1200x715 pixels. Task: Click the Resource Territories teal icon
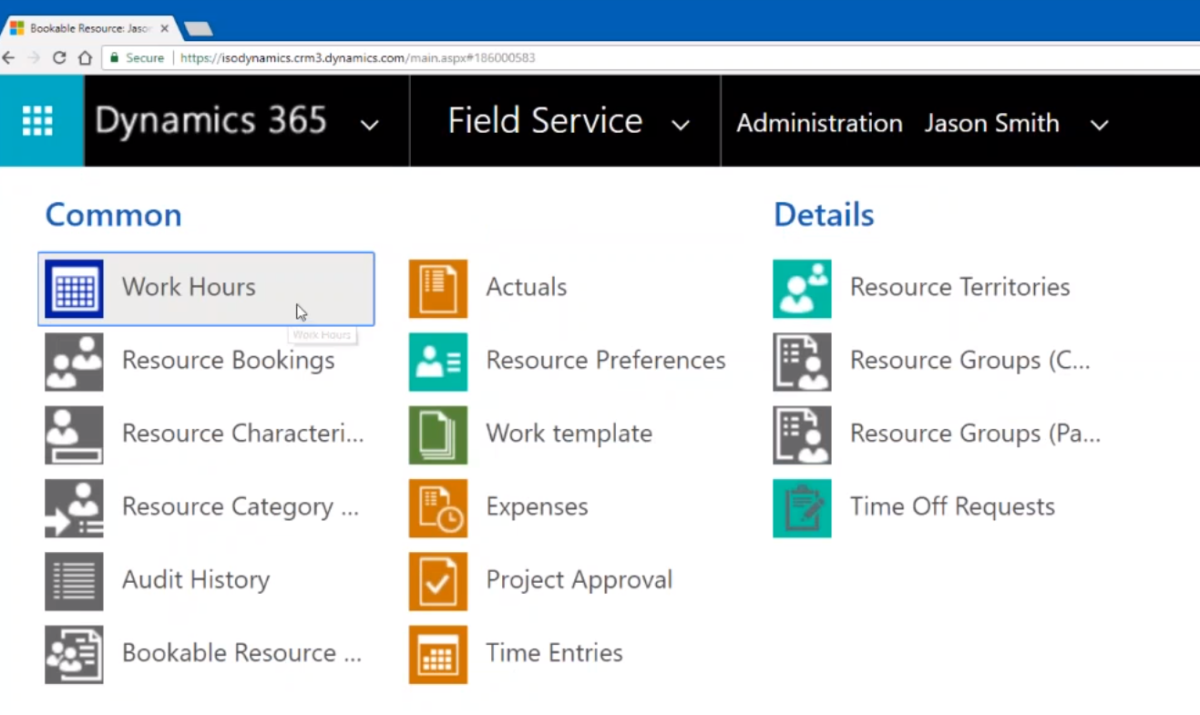802,288
